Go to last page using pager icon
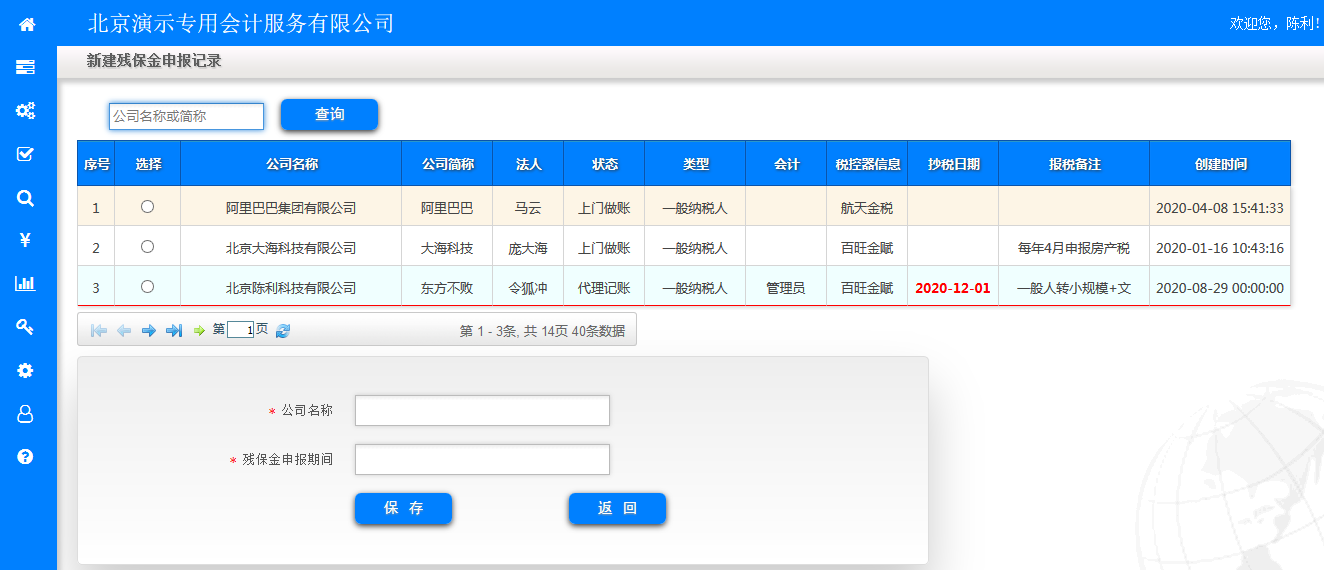The height and width of the screenshot is (570, 1324). [x=174, y=330]
